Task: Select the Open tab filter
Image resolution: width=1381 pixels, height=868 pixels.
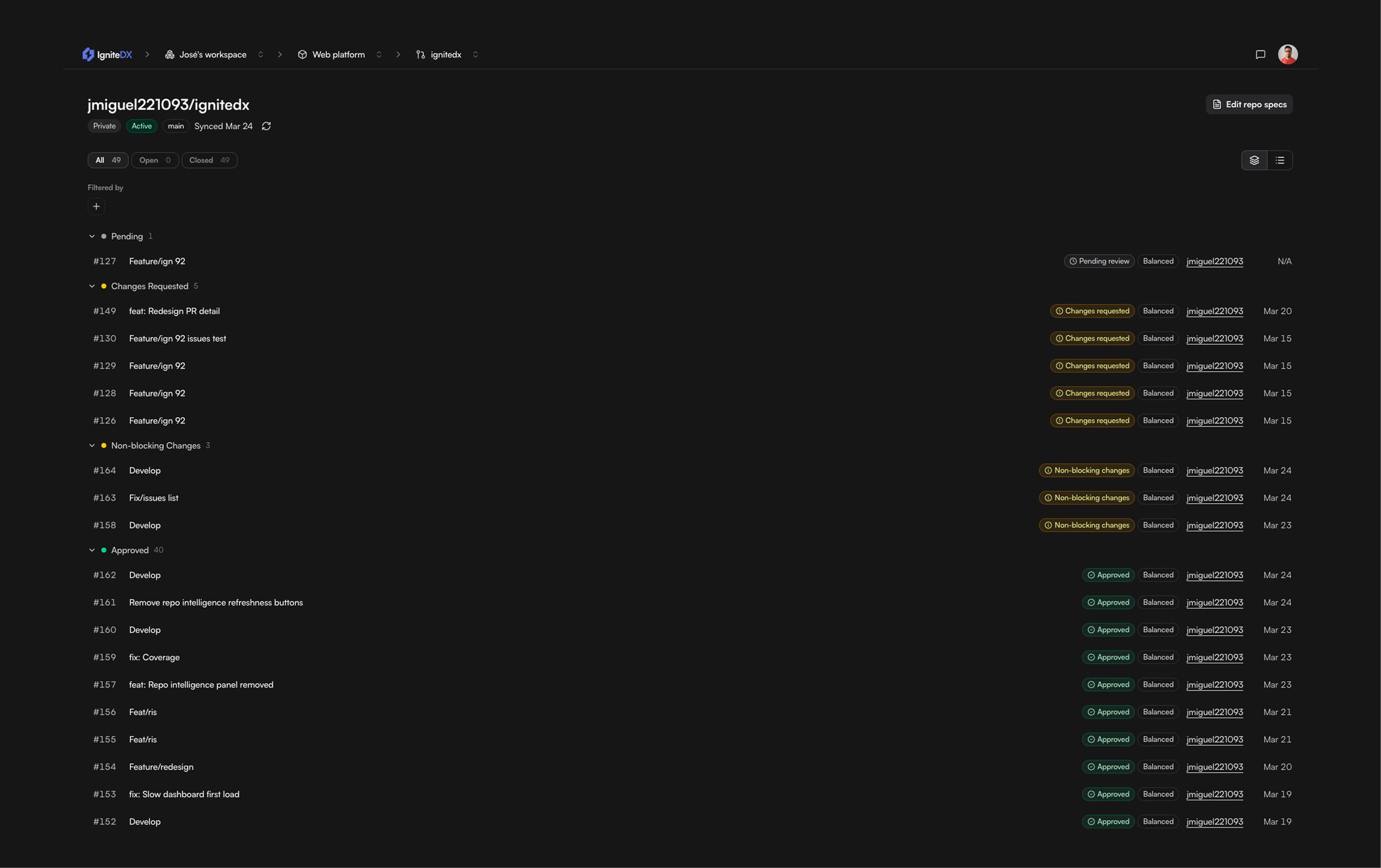Action: coord(154,161)
